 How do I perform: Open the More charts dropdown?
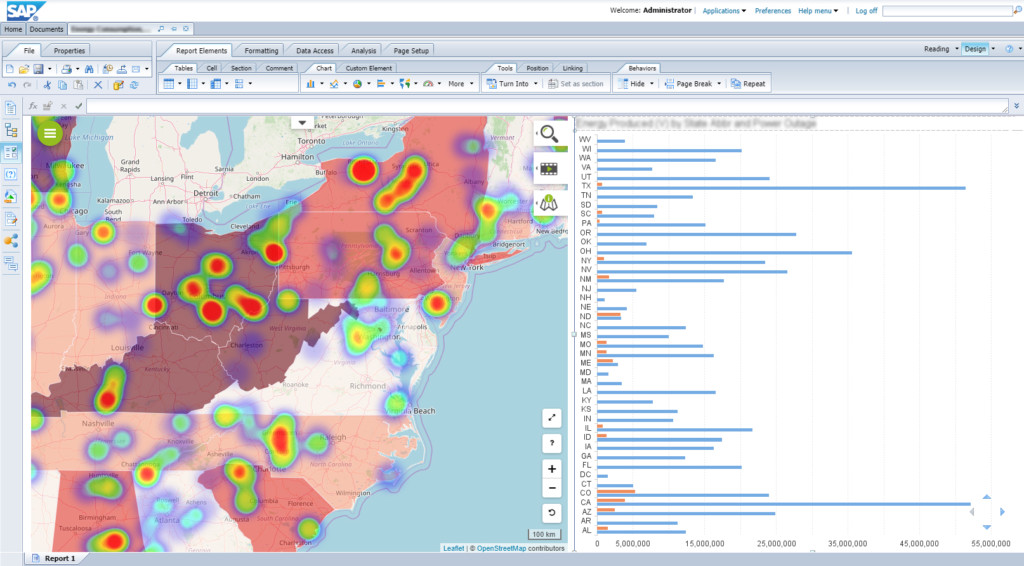point(461,84)
